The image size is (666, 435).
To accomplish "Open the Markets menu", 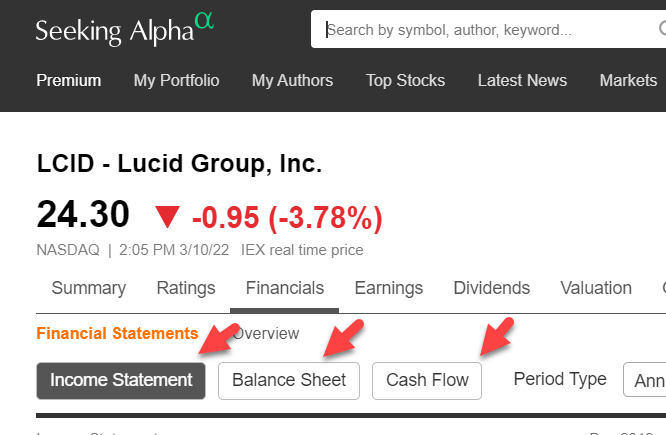I will [628, 81].
